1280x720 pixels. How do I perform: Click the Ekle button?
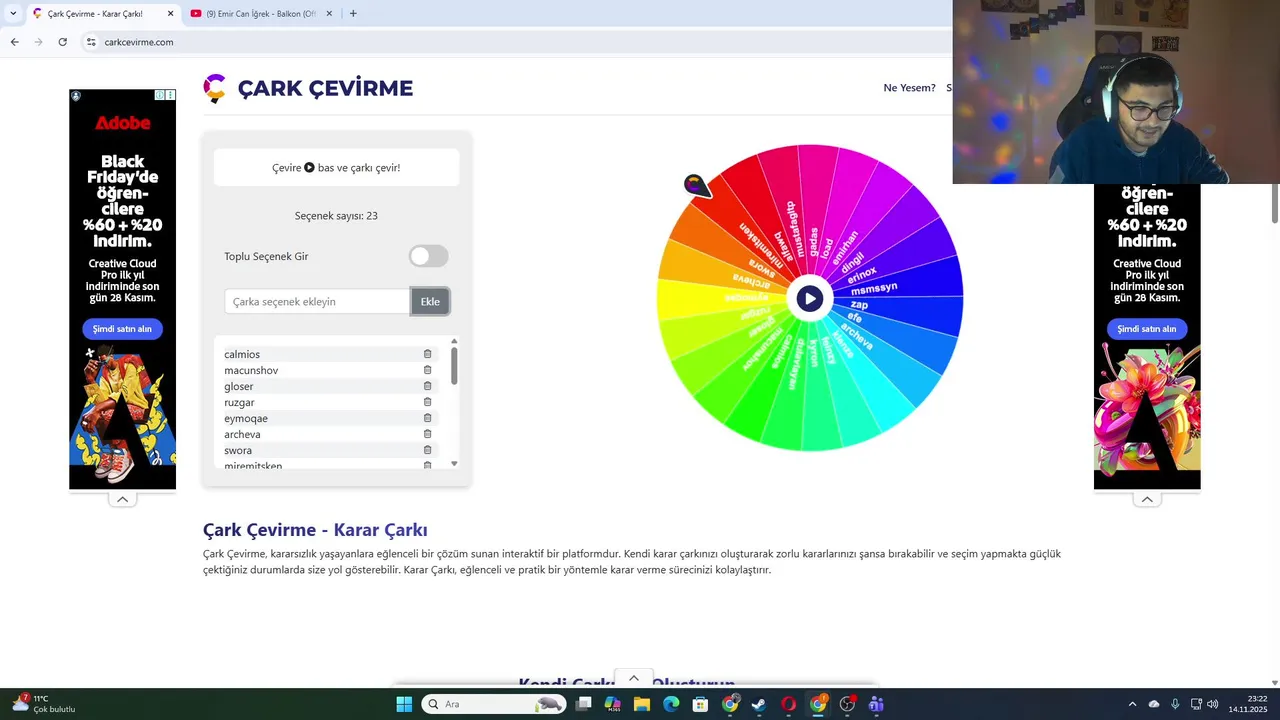pos(430,301)
